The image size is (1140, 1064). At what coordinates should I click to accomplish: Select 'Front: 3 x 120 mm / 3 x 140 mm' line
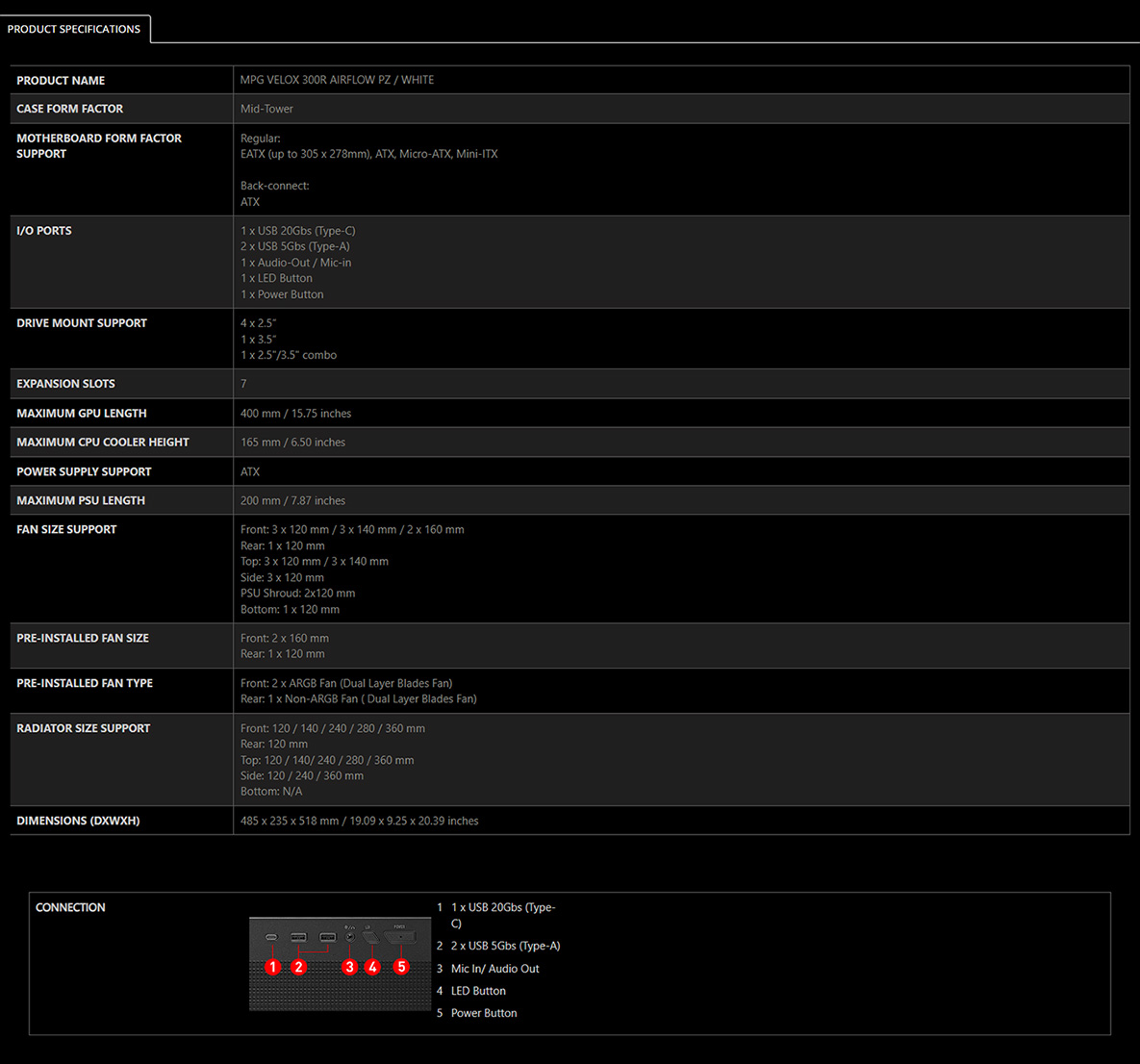352,530
